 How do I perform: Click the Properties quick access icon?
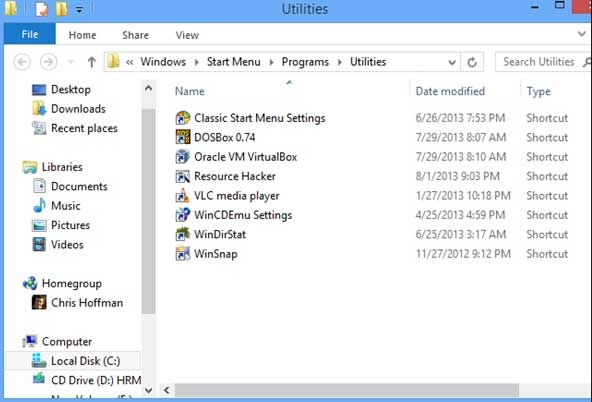click(41, 9)
